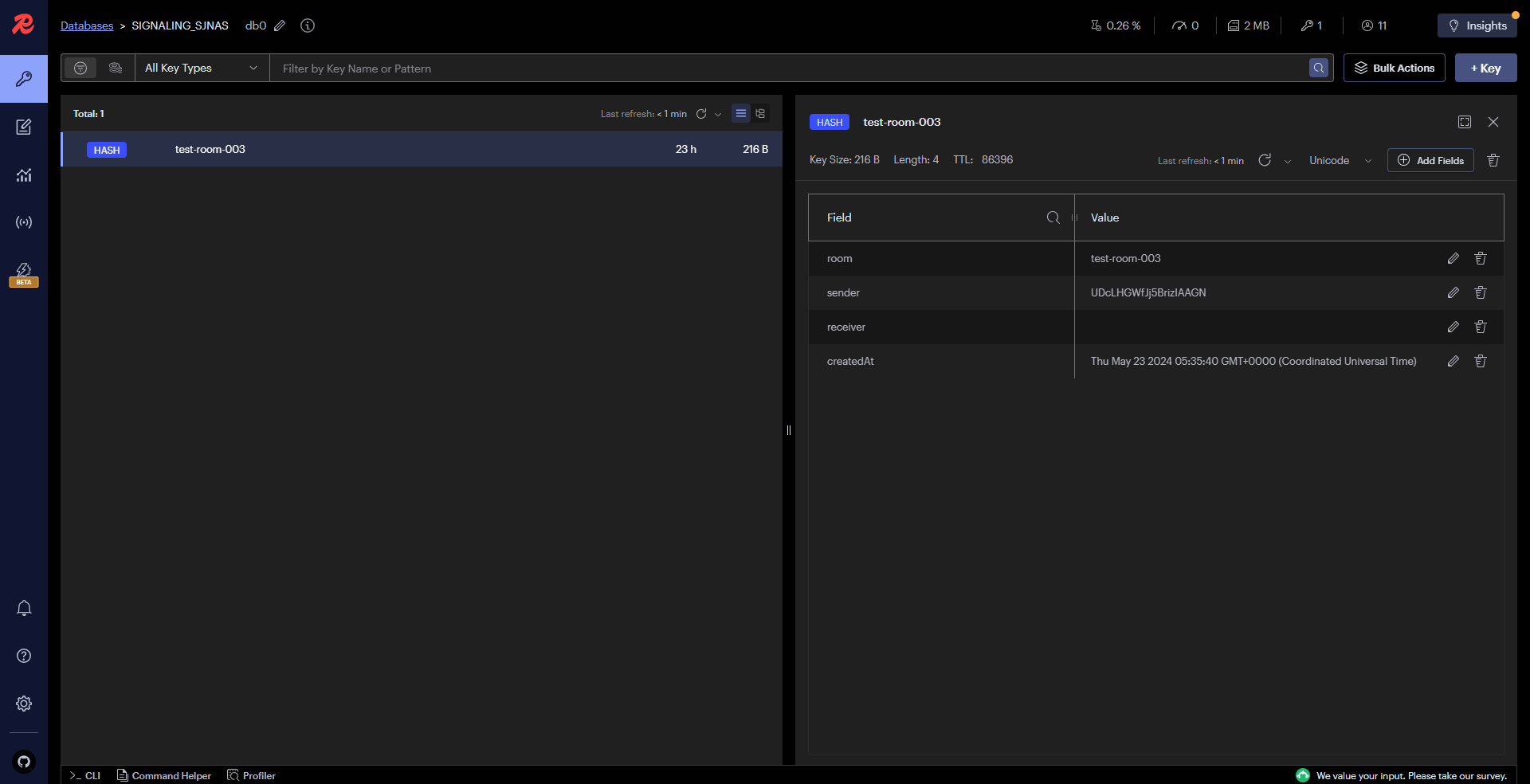Open the Command Helper tab
The height and width of the screenshot is (784, 1530).
pyautogui.click(x=164, y=775)
